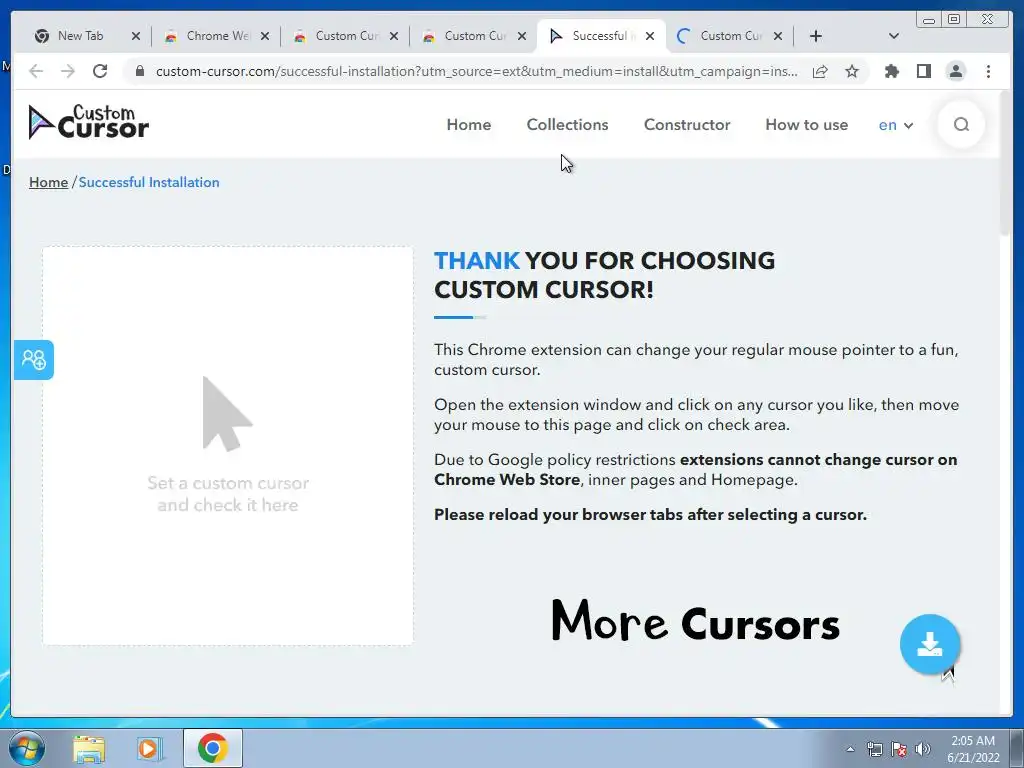
Task: Click the More Cursors heading
Action: pyautogui.click(x=695, y=622)
